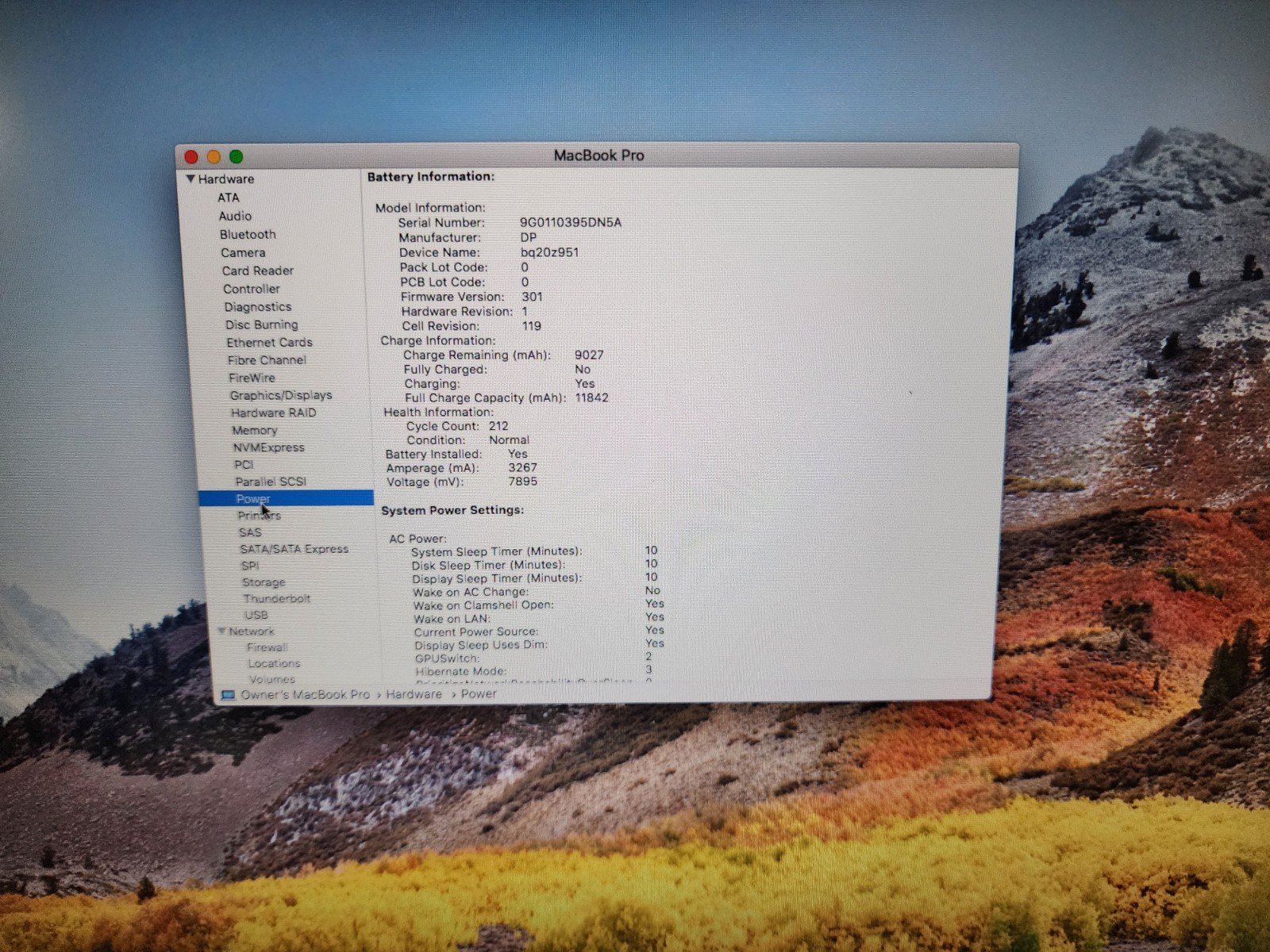The image size is (1270, 952).
Task: Select the highlighted Power entry
Action: coord(286,498)
